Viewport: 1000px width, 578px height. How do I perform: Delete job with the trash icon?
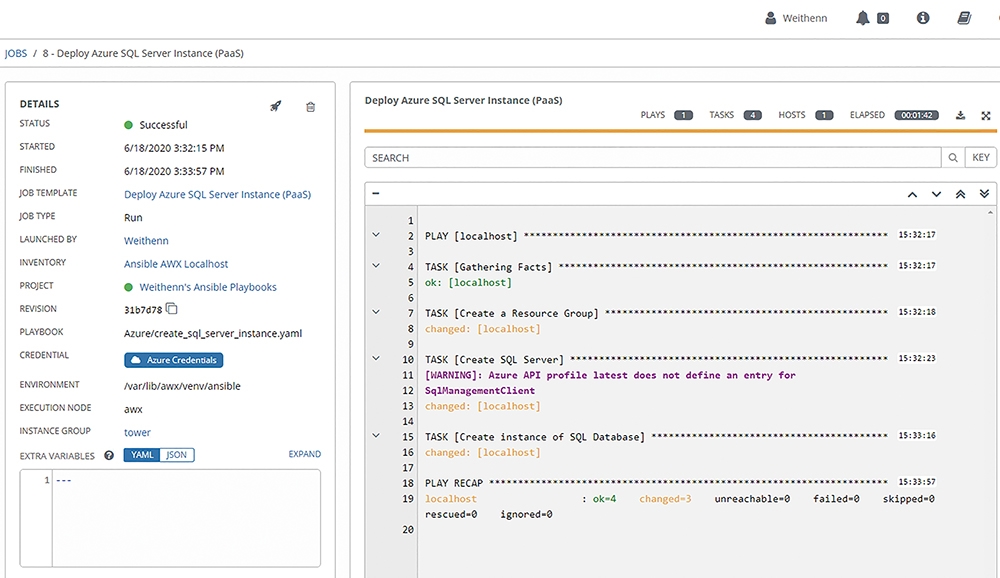(311, 107)
